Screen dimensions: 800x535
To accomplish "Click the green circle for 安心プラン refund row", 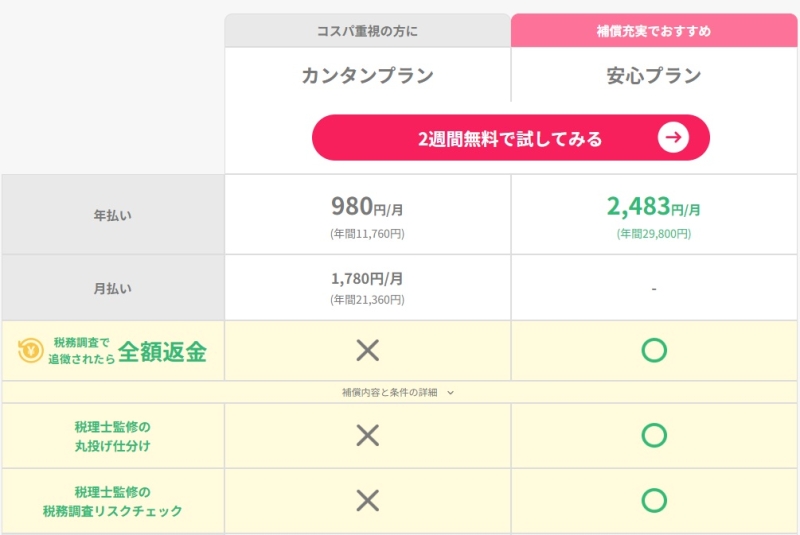I will [x=654, y=350].
